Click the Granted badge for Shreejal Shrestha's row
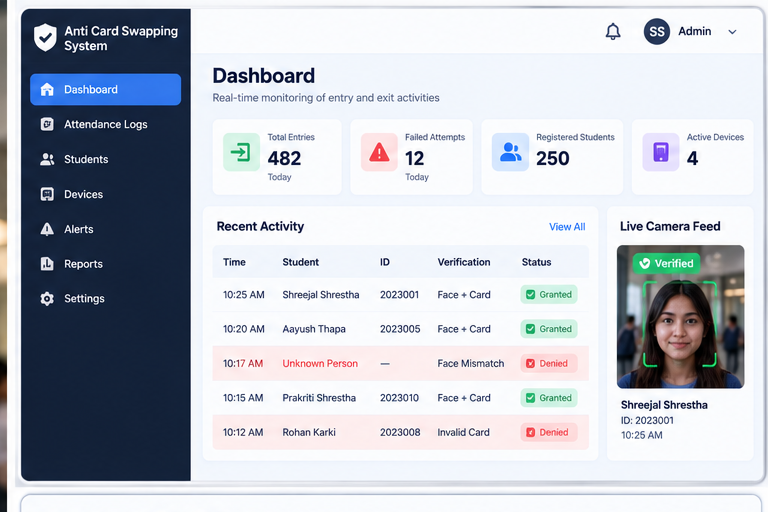The width and height of the screenshot is (768, 512). [549, 294]
